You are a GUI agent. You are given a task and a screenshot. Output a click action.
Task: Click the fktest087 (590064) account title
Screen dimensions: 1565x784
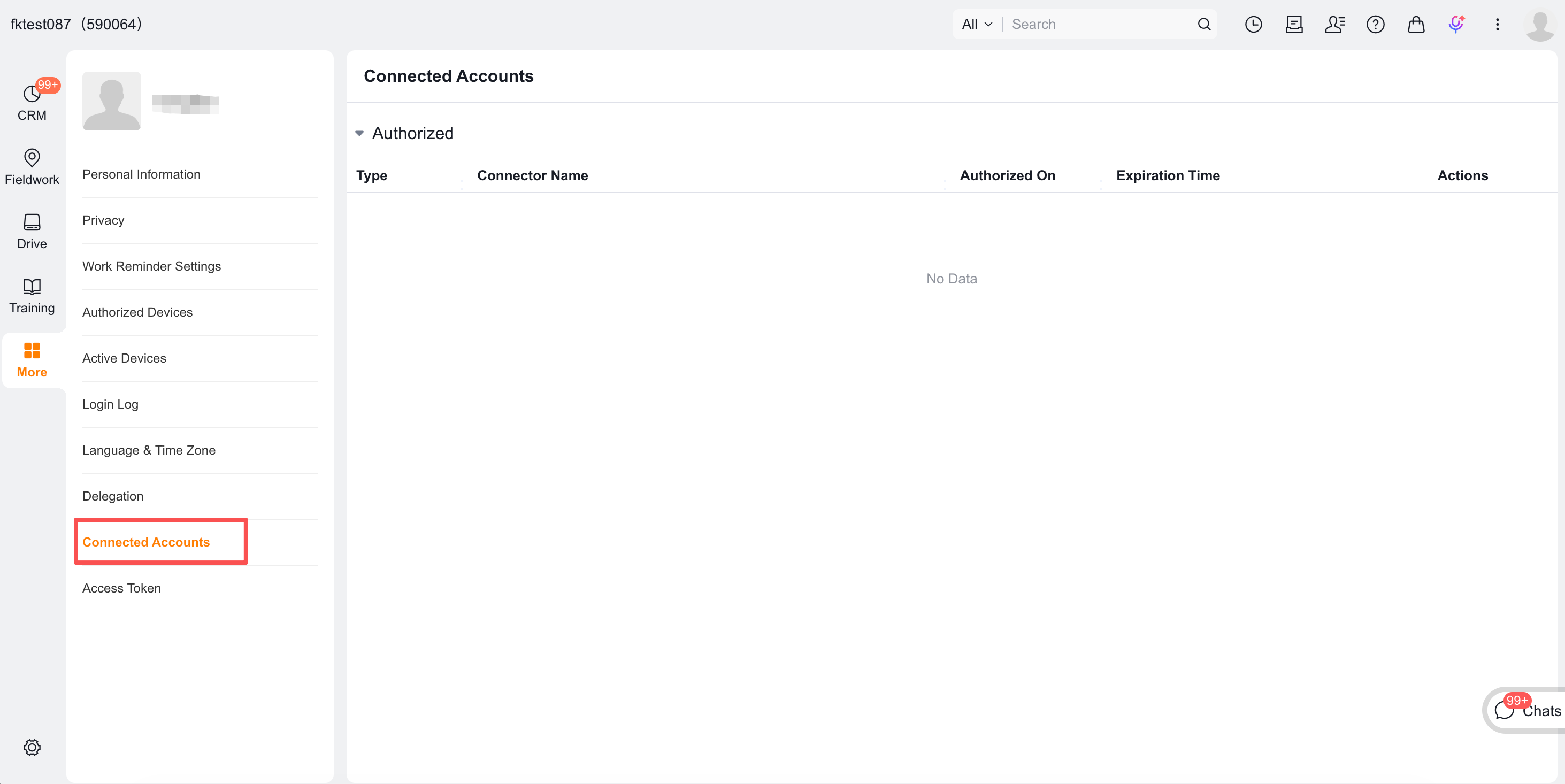76,24
